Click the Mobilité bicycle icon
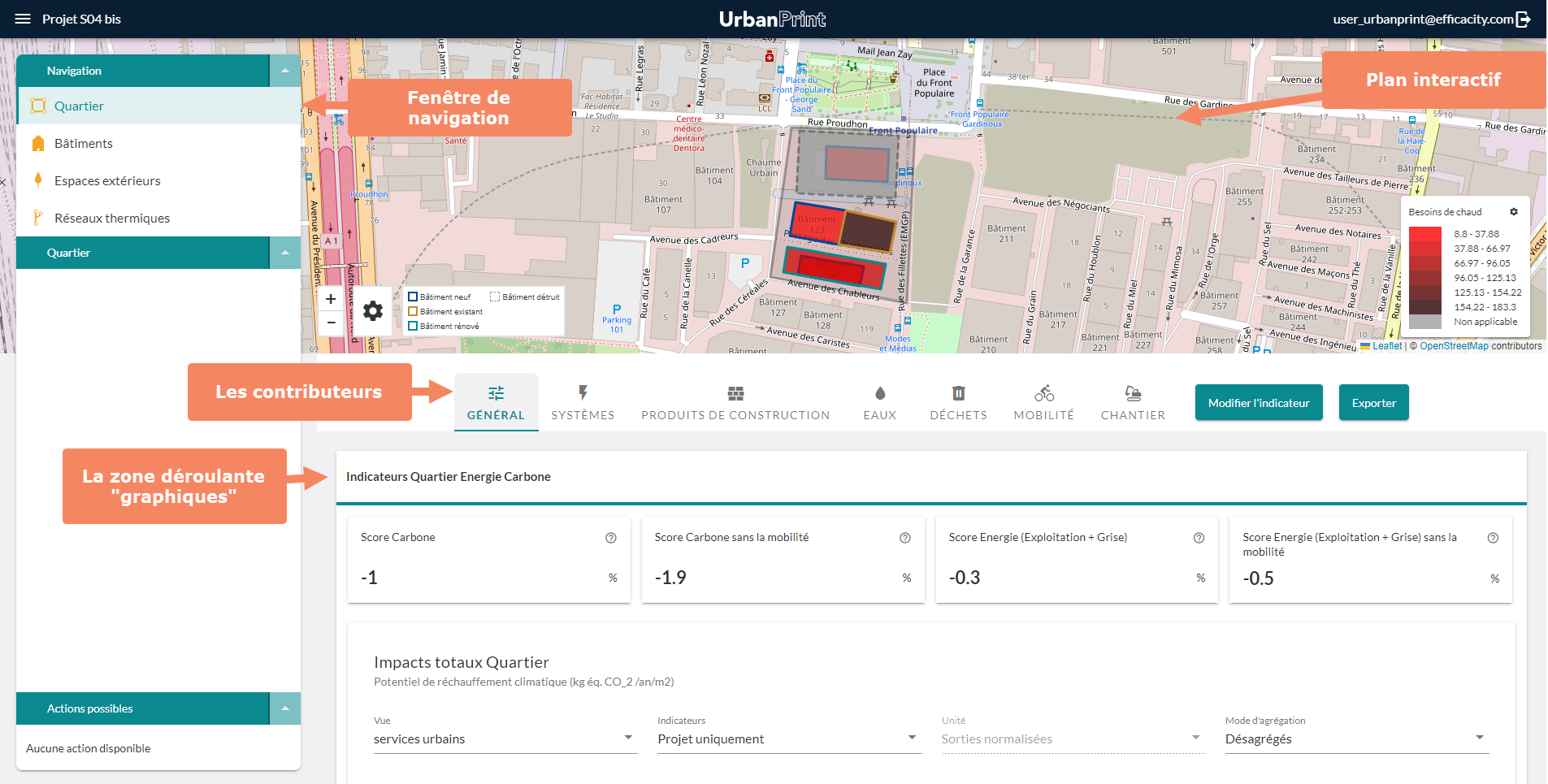1548x784 pixels. point(1044,393)
